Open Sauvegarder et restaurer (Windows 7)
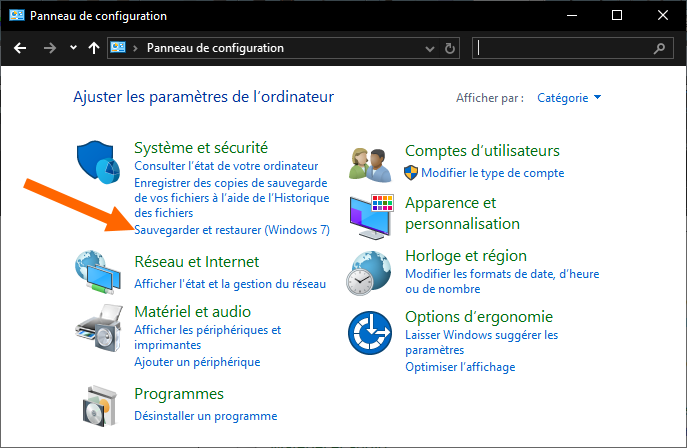687x448 pixels. (x=231, y=230)
